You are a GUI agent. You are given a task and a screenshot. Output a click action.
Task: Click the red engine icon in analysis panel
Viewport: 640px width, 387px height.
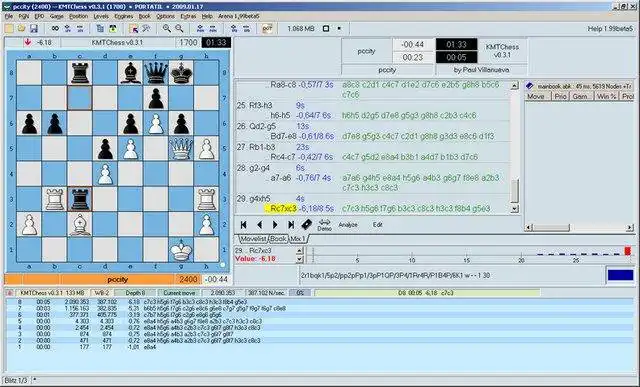pos(10,293)
